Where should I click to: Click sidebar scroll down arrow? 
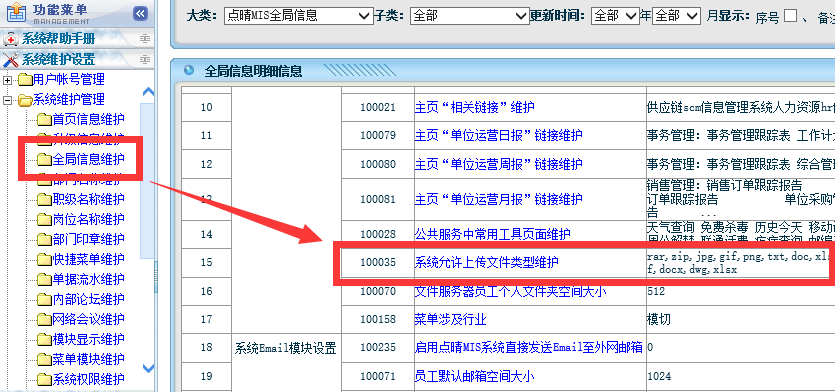pos(149,368)
